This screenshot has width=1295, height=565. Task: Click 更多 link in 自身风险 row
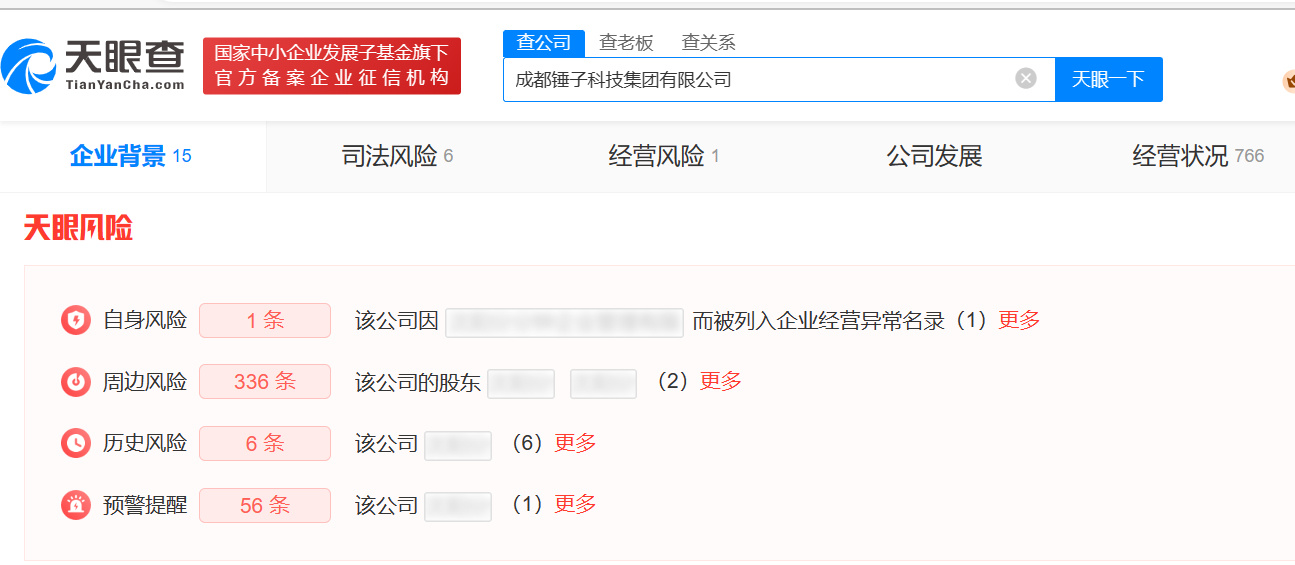(1019, 320)
